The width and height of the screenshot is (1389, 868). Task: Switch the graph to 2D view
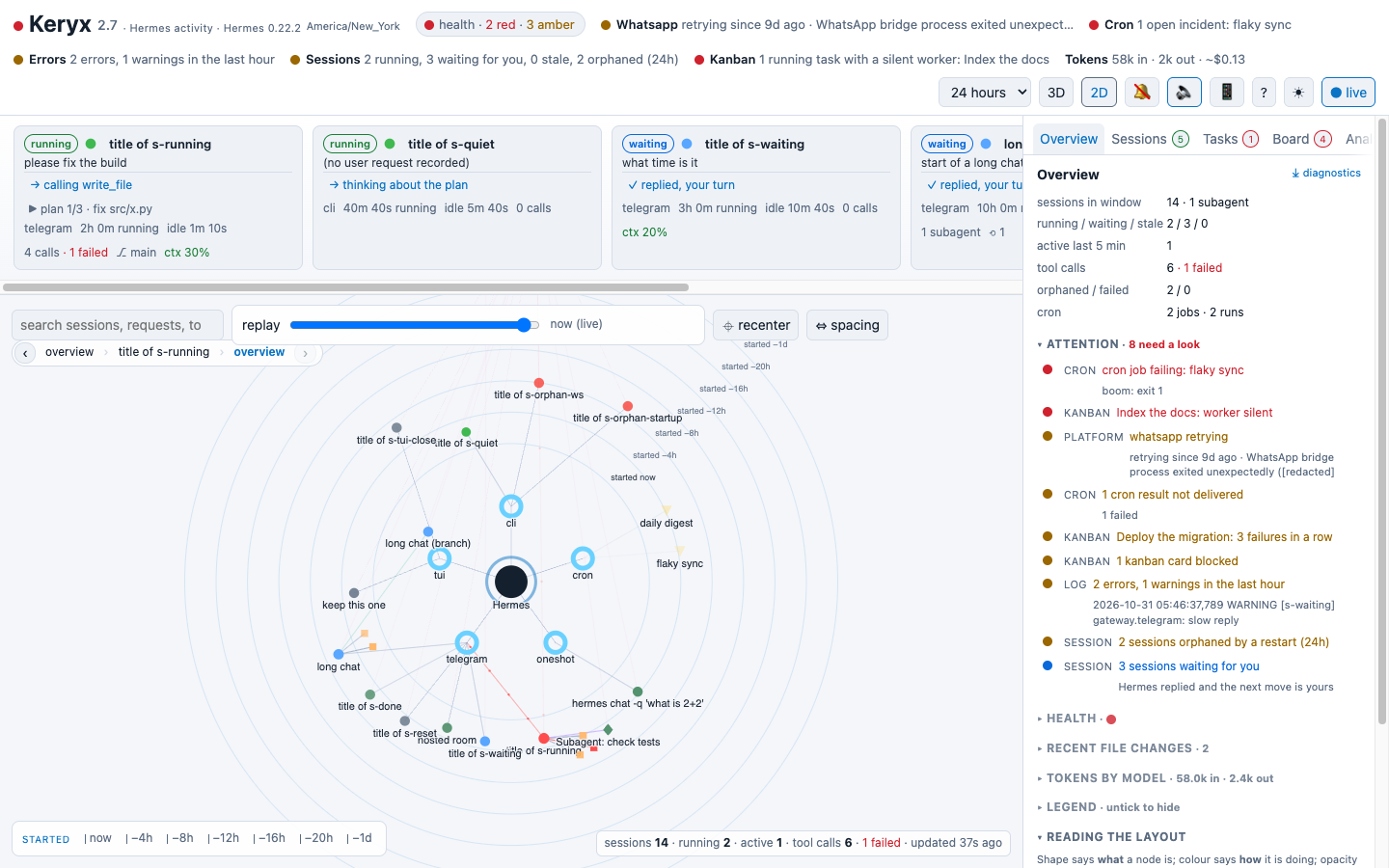pos(1099,93)
